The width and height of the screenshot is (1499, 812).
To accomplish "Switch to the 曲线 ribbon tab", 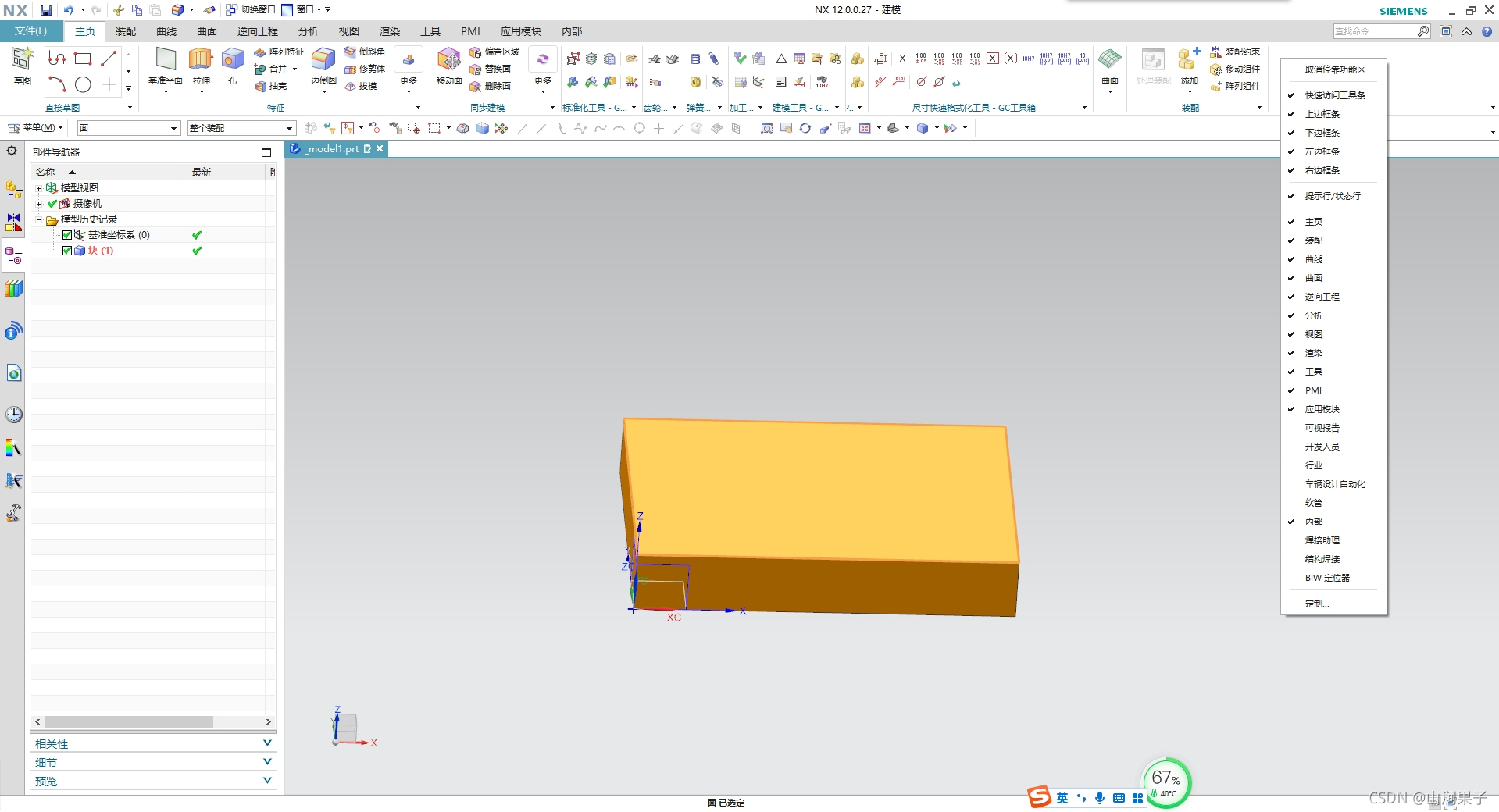I will coord(166,31).
